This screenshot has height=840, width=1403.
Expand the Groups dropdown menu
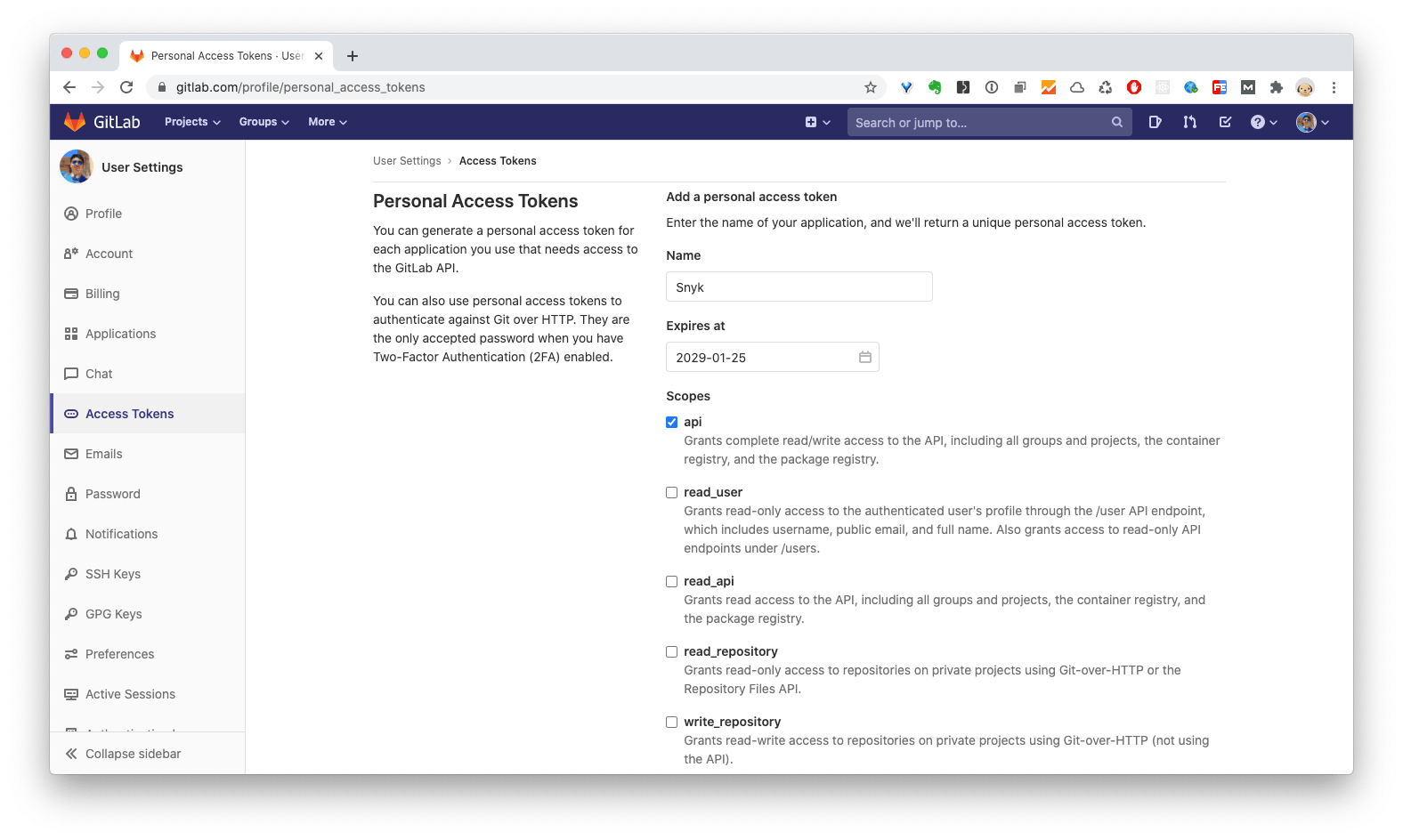tap(264, 122)
